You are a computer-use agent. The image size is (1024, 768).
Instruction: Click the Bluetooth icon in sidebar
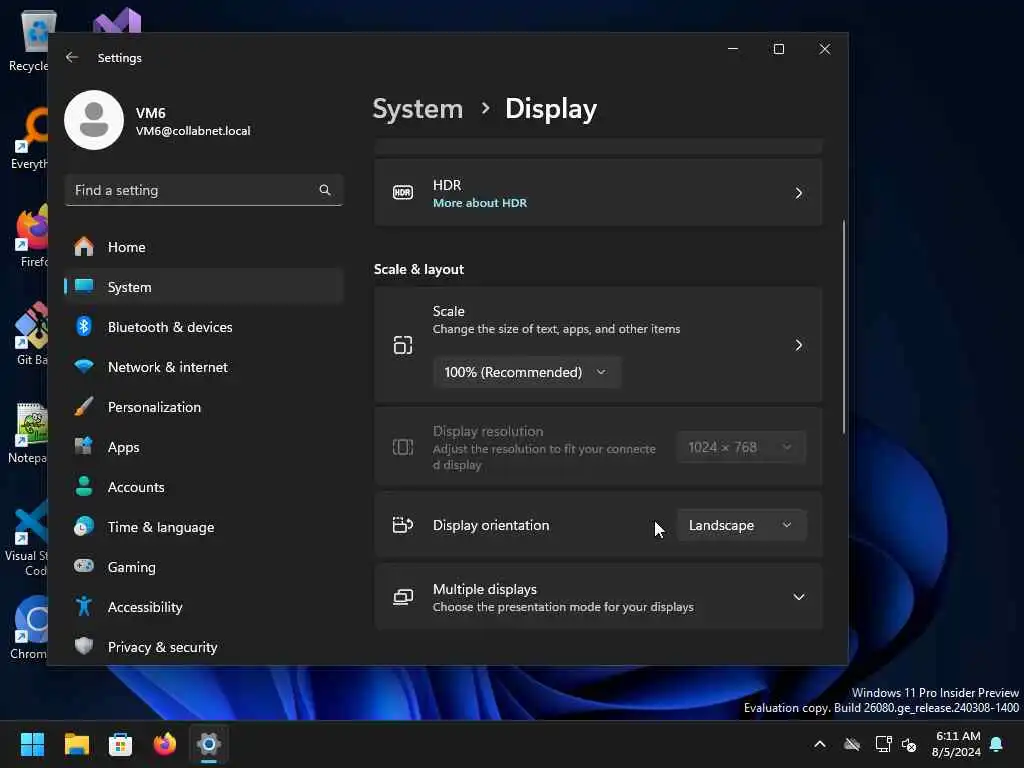(x=84, y=327)
